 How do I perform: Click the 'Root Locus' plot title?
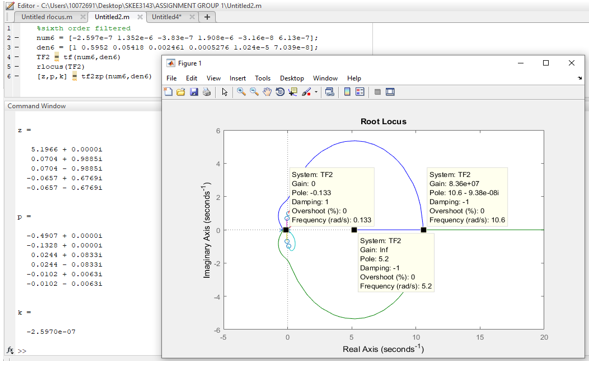point(383,121)
